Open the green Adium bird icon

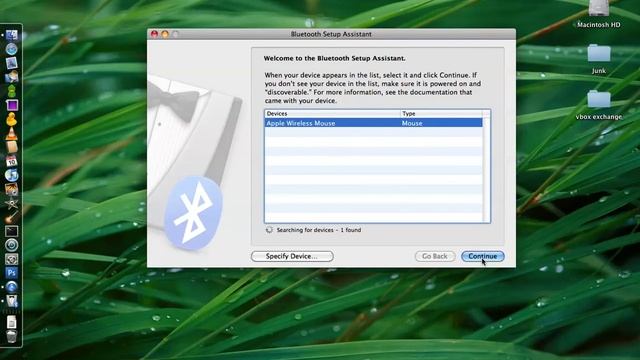pyautogui.click(x=11, y=91)
